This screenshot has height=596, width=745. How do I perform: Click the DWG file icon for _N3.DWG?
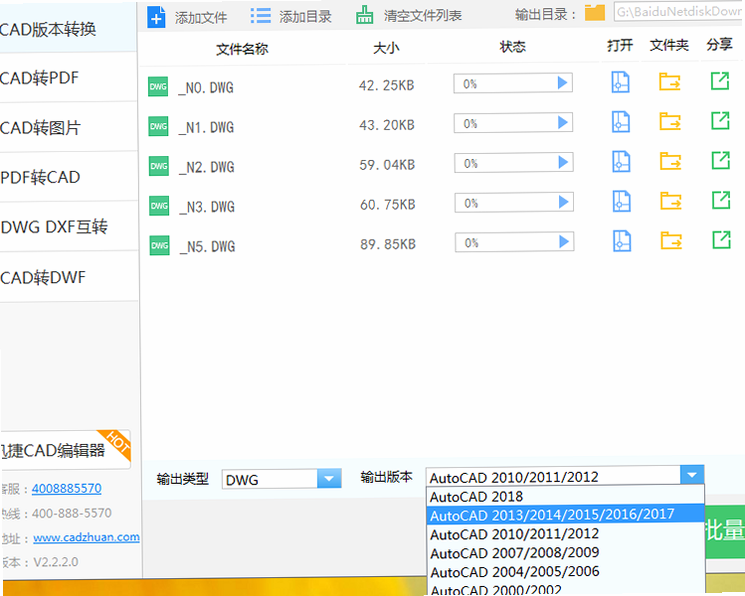159,206
